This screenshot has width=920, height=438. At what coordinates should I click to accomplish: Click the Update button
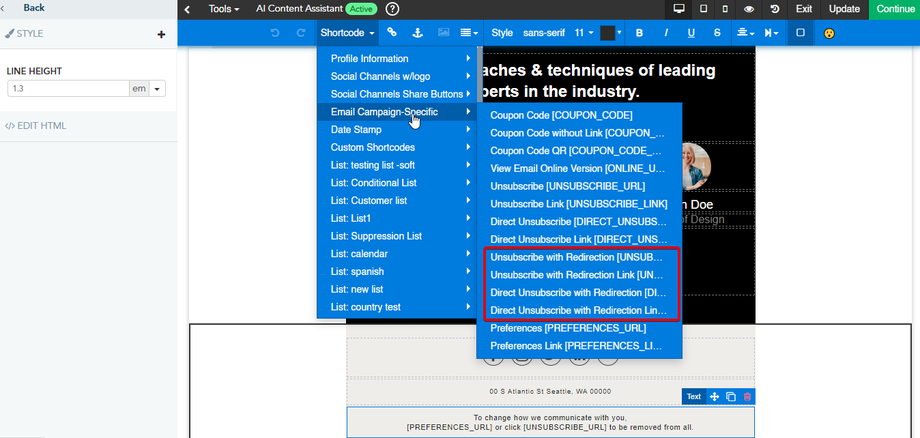pos(844,9)
